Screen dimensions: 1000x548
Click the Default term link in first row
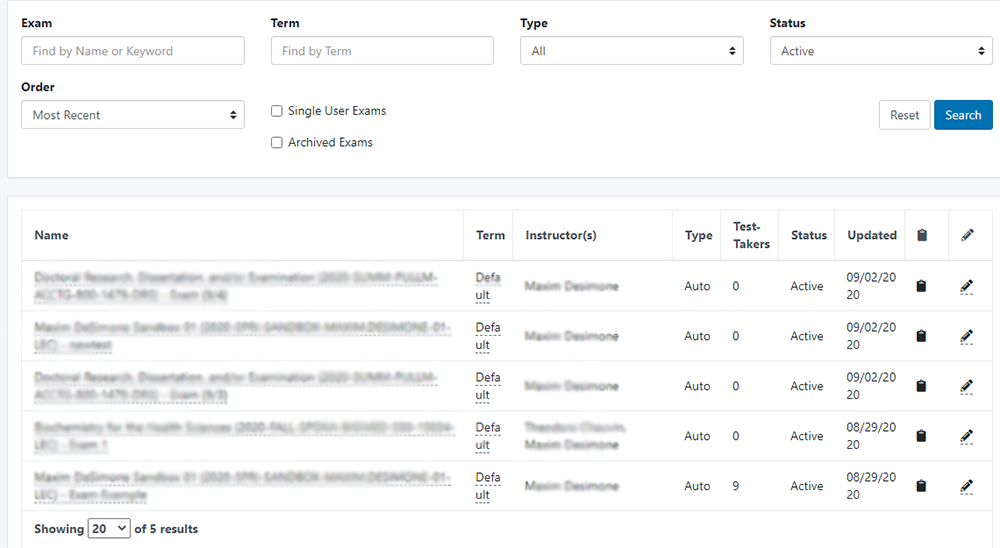click(x=488, y=286)
